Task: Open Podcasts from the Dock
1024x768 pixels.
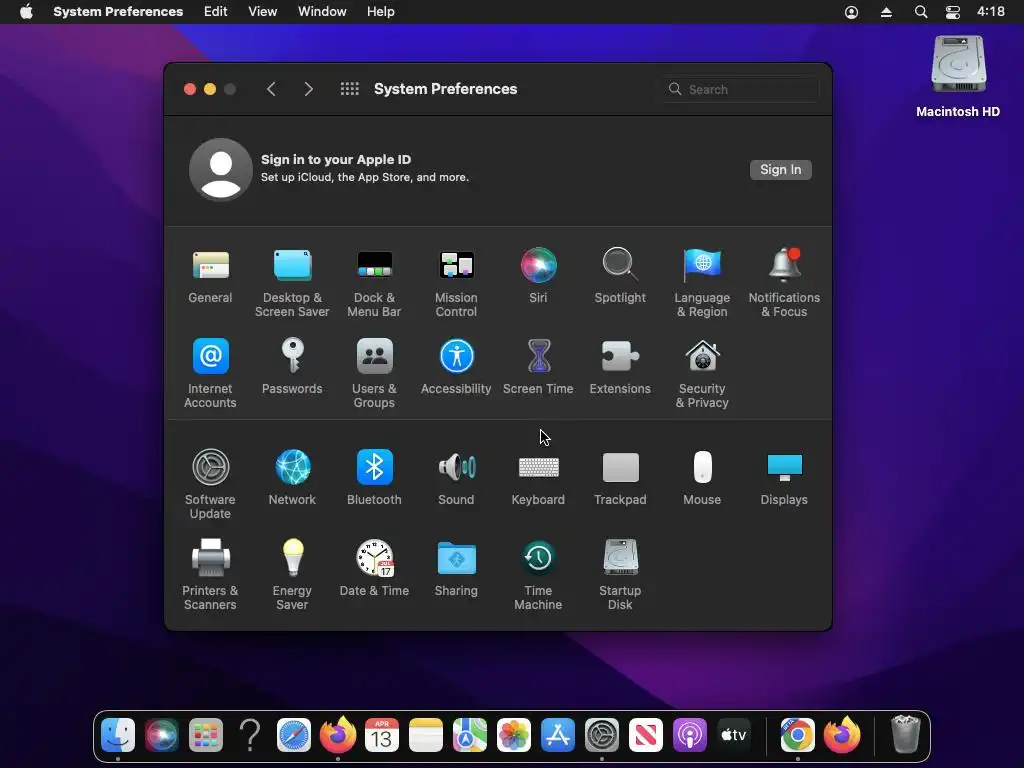Action: click(690, 735)
